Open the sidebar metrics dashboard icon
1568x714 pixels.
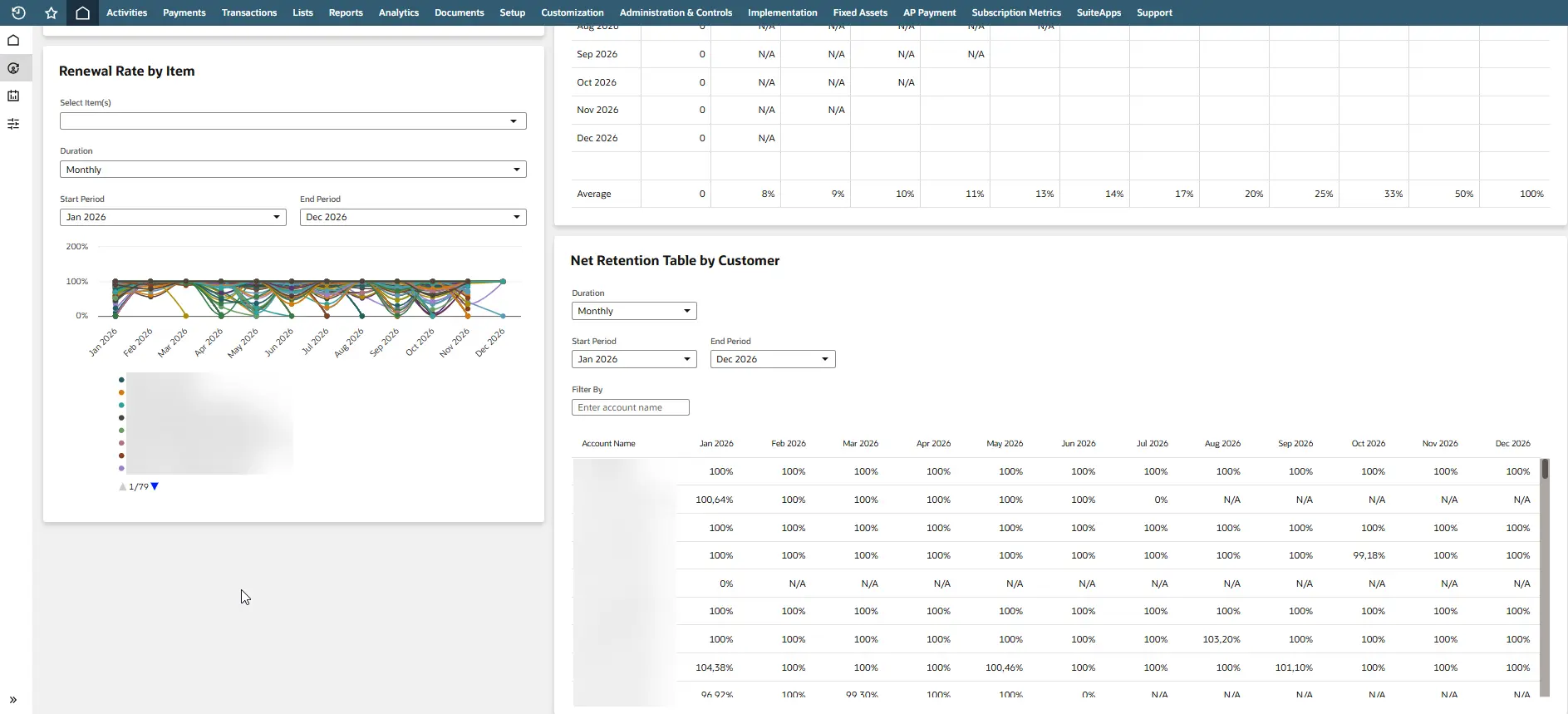(x=13, y=68)
